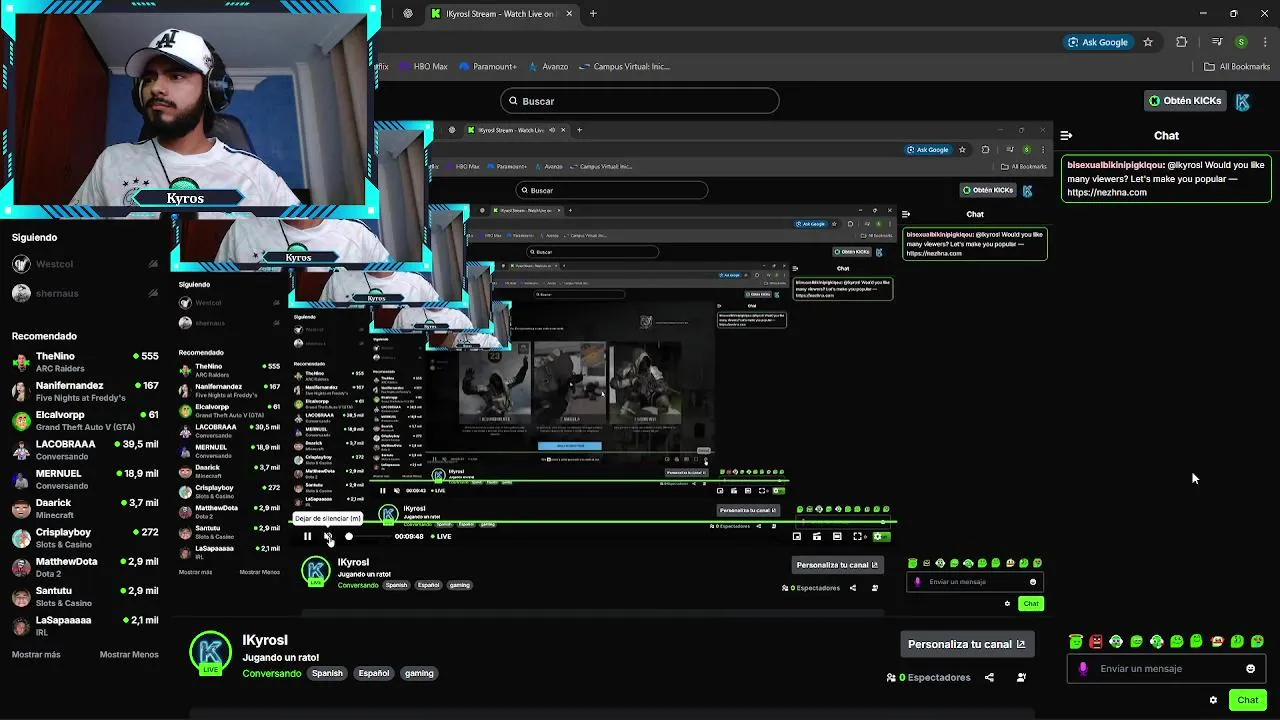Open recommended channel MatthewDota

click(x=85, y=567)
